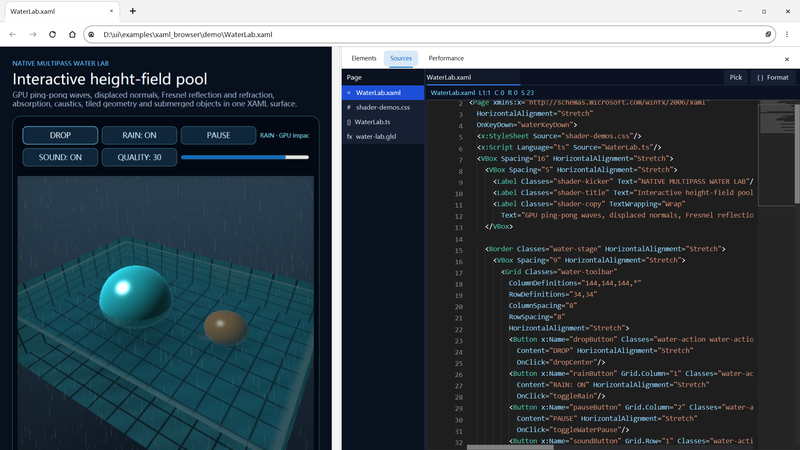This screenshot has width=800, height=450.
Task: Close the developer tools panel
Action: point(787,59)
